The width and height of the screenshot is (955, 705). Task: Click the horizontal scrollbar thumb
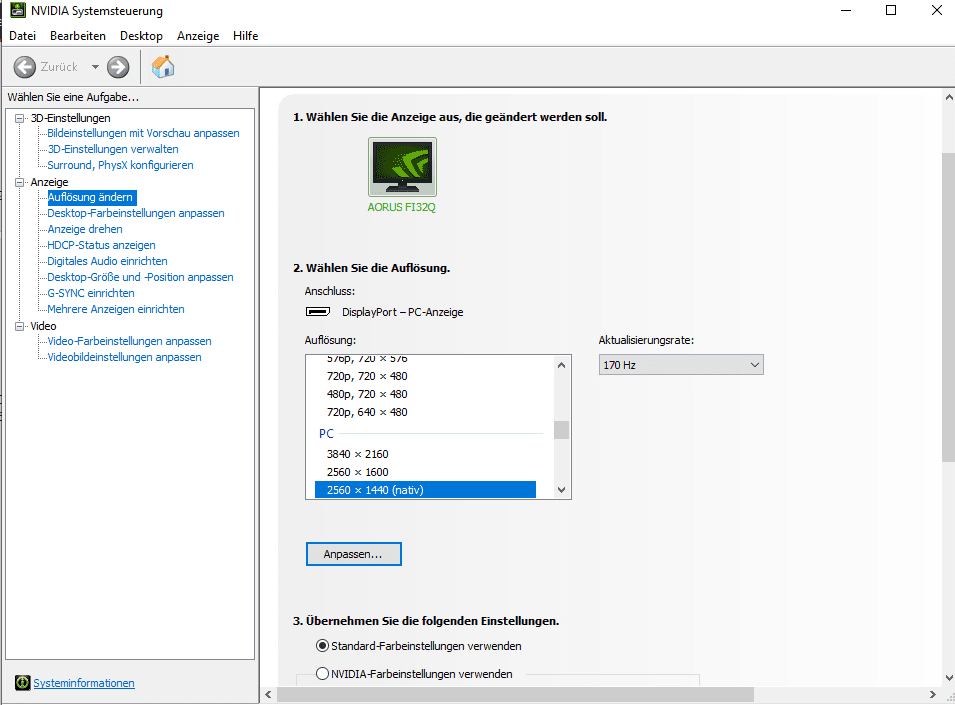click(x=515, y=695)
